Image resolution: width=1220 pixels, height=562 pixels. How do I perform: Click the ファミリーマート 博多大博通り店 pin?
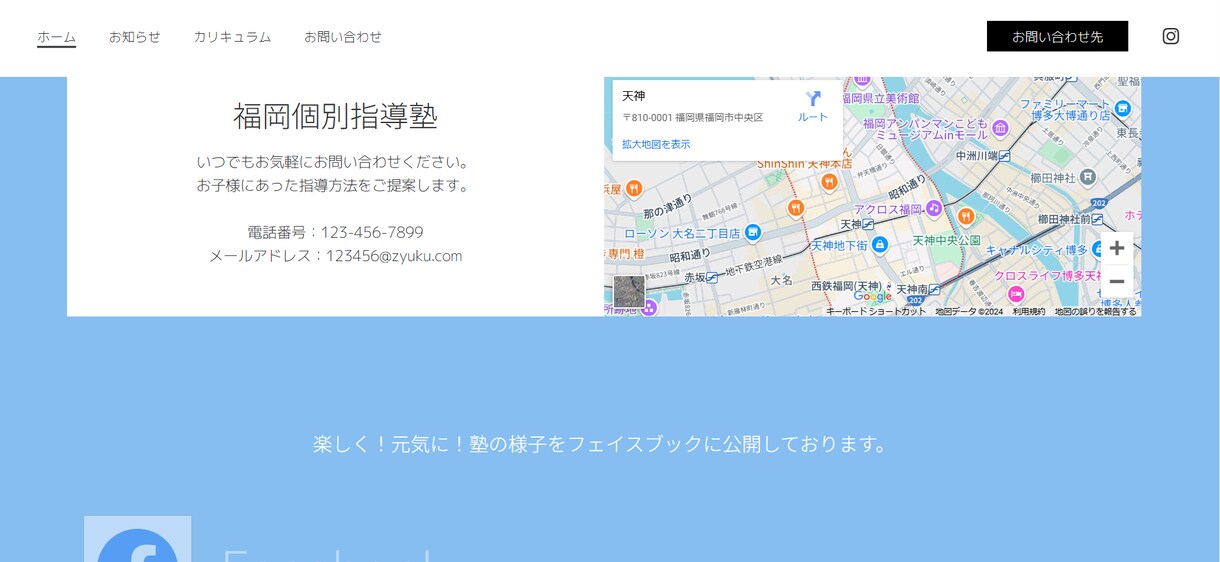(x=1123, y=109)
